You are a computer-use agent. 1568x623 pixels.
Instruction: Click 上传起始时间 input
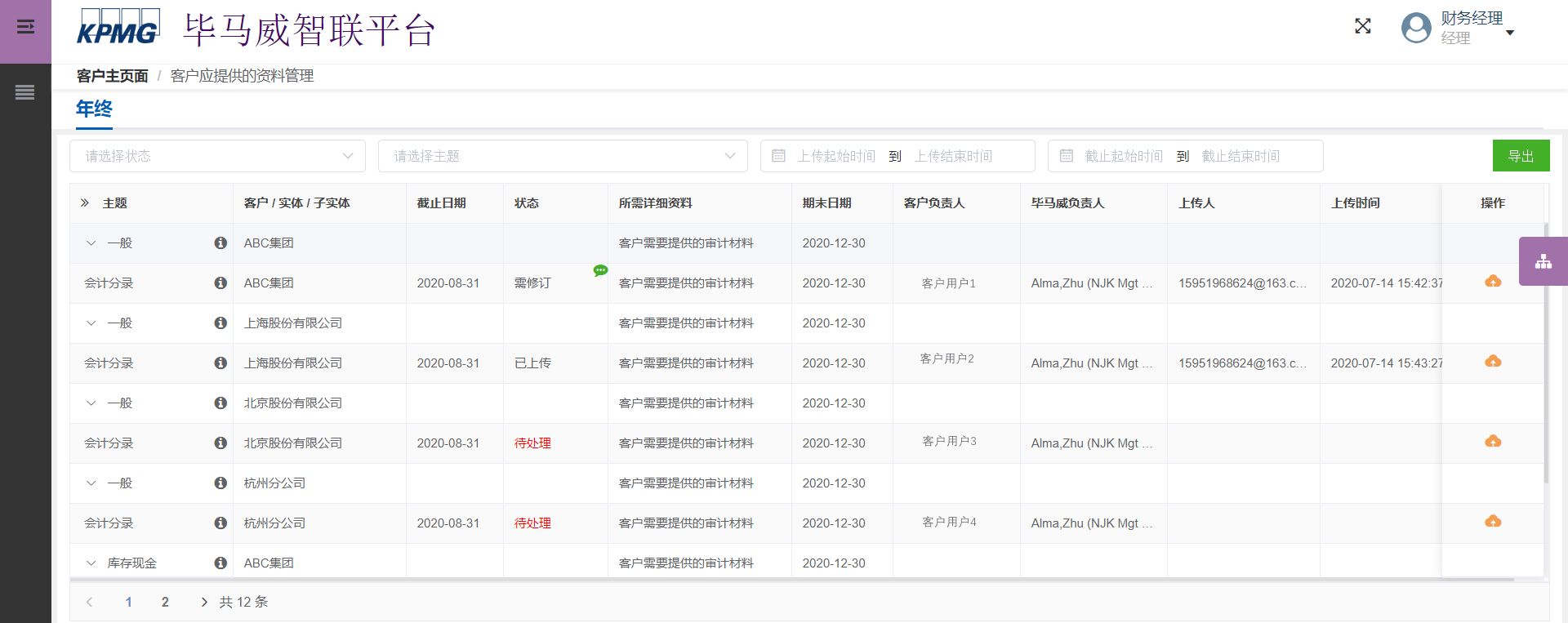point(836,156)
